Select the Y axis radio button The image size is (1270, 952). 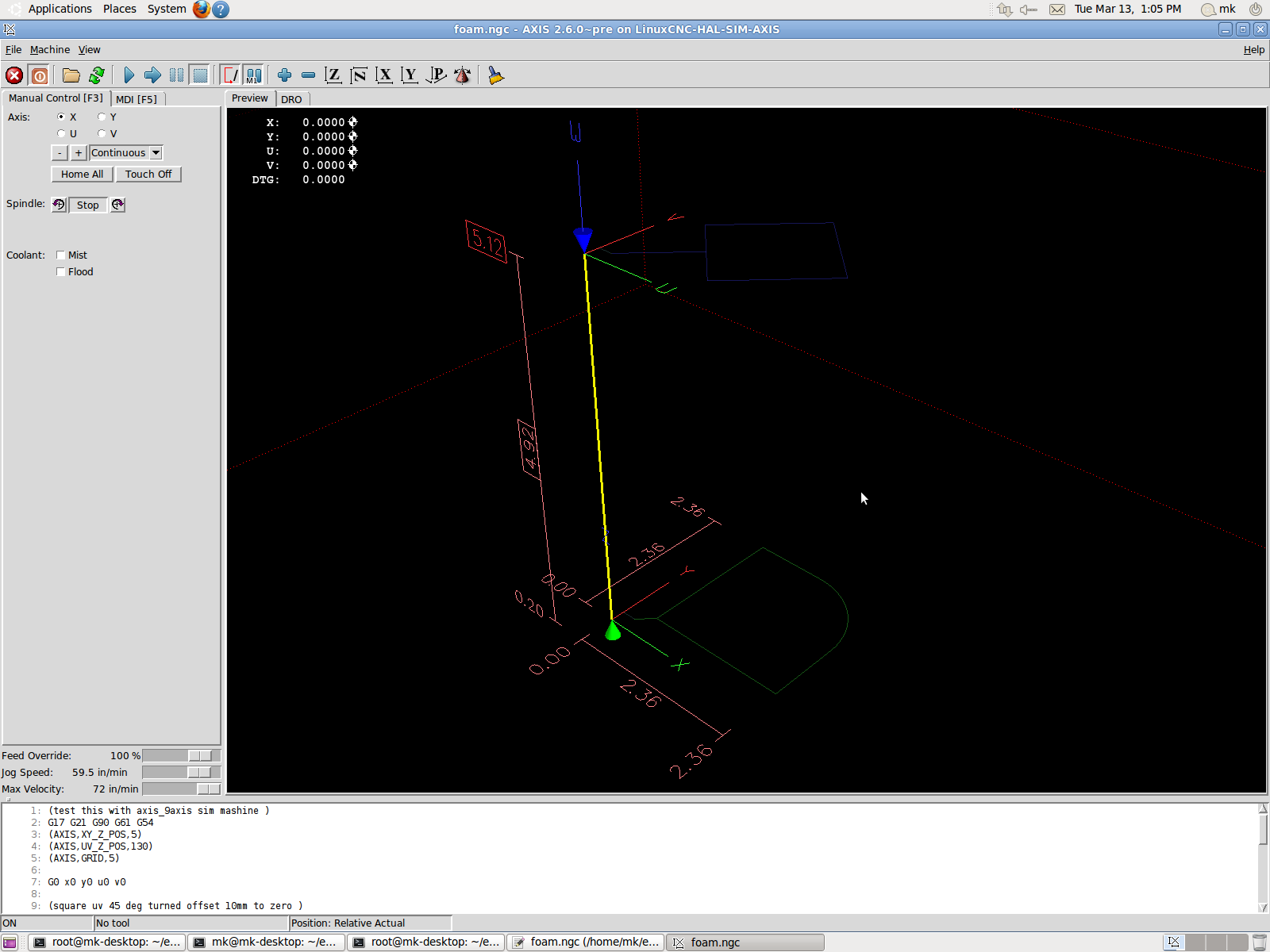102,117
